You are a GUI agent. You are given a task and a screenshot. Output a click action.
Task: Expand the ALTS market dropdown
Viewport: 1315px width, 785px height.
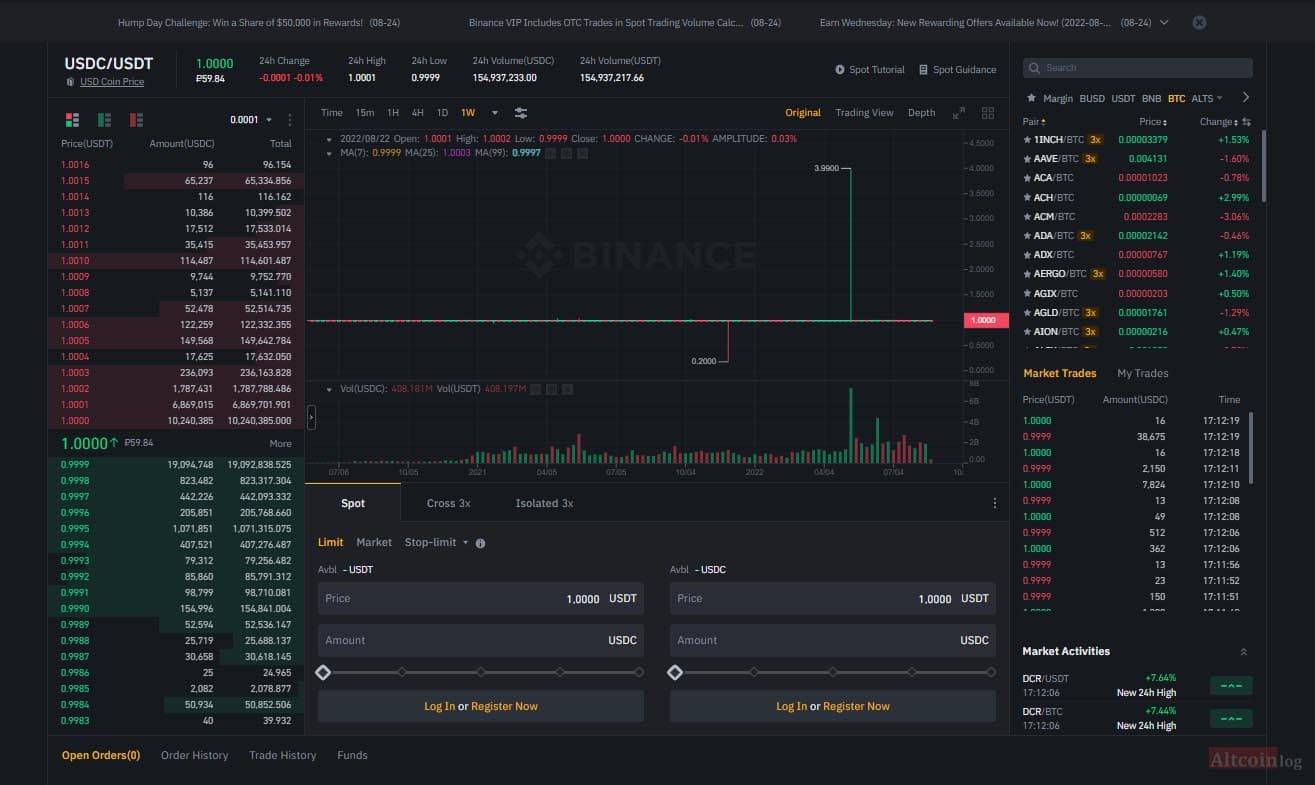[1207, 98]
